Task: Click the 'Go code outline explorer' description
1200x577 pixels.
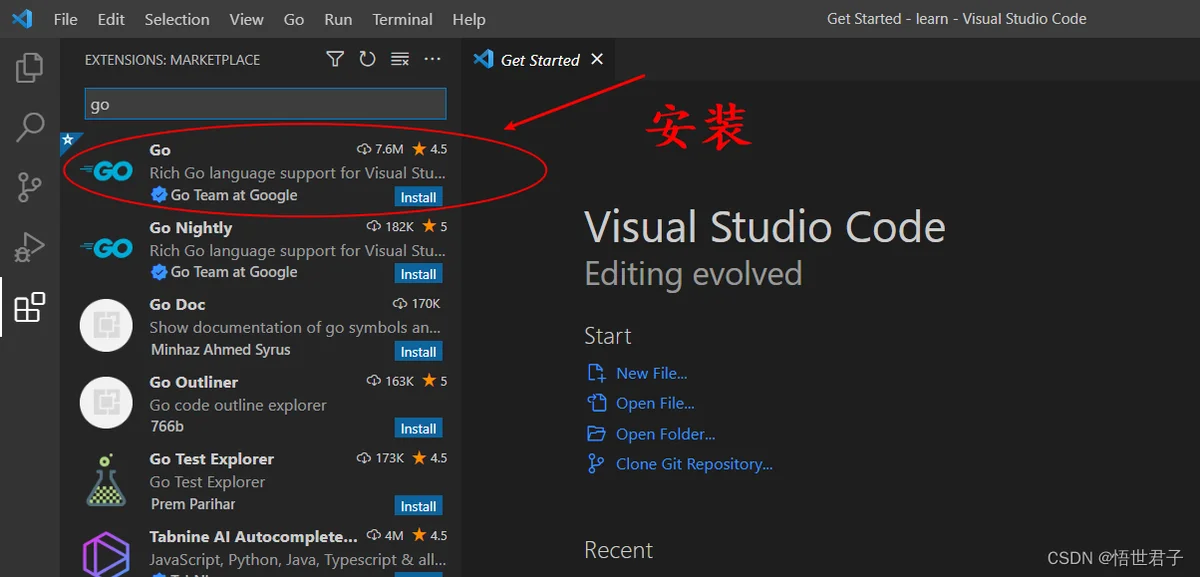Action: (238, 405)
